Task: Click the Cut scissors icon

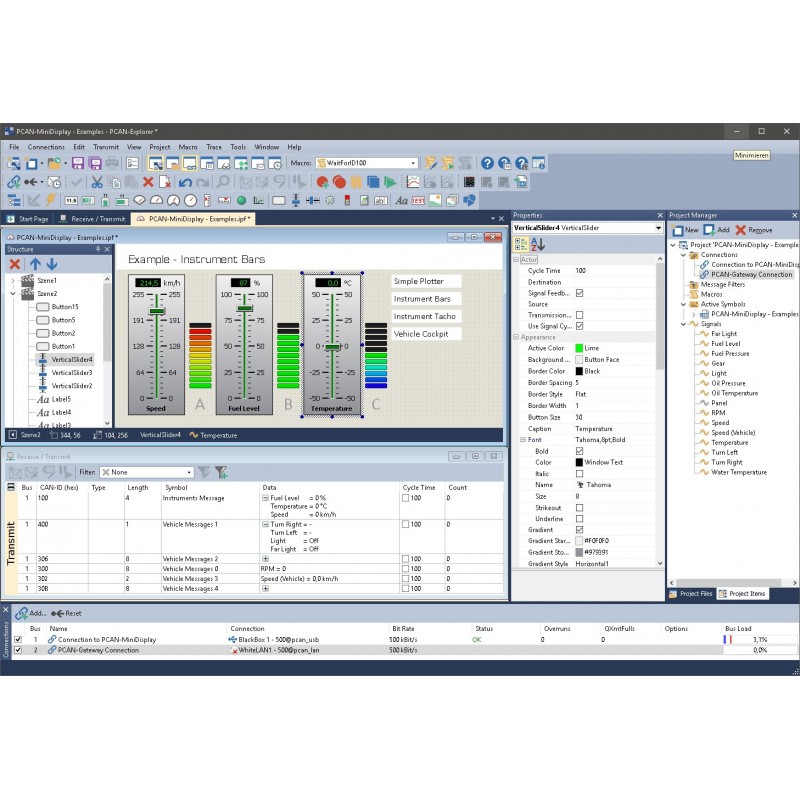Action: [97, 182]
